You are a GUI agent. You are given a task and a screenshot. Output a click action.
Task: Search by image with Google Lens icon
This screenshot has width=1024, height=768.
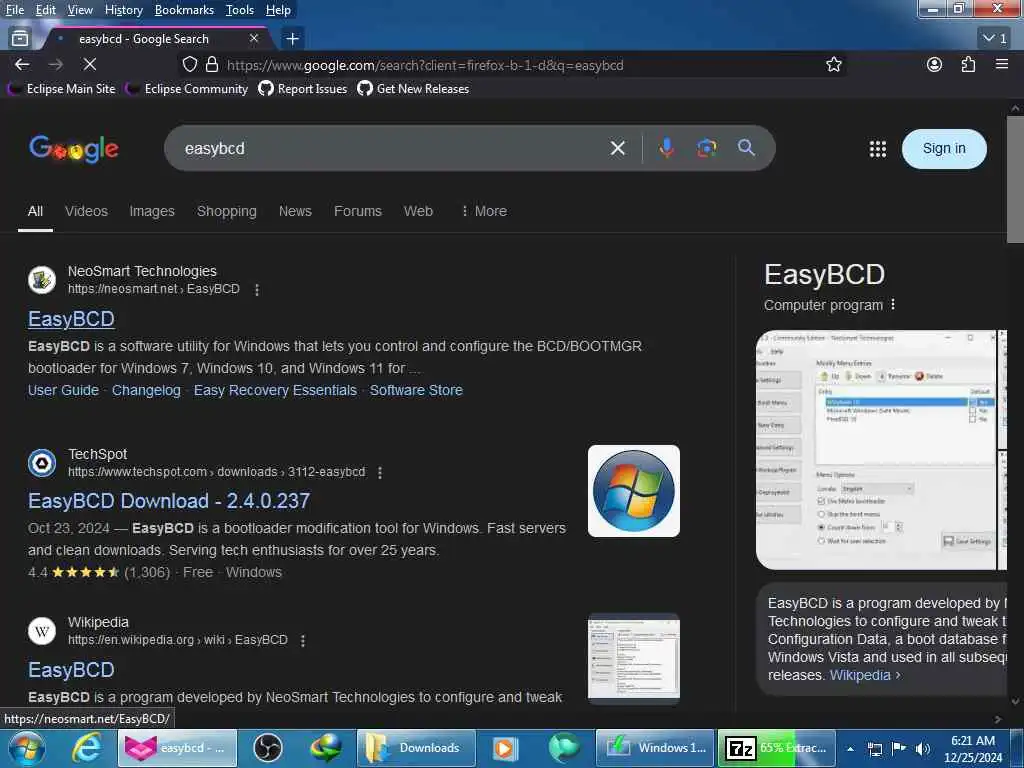point(706,148)
